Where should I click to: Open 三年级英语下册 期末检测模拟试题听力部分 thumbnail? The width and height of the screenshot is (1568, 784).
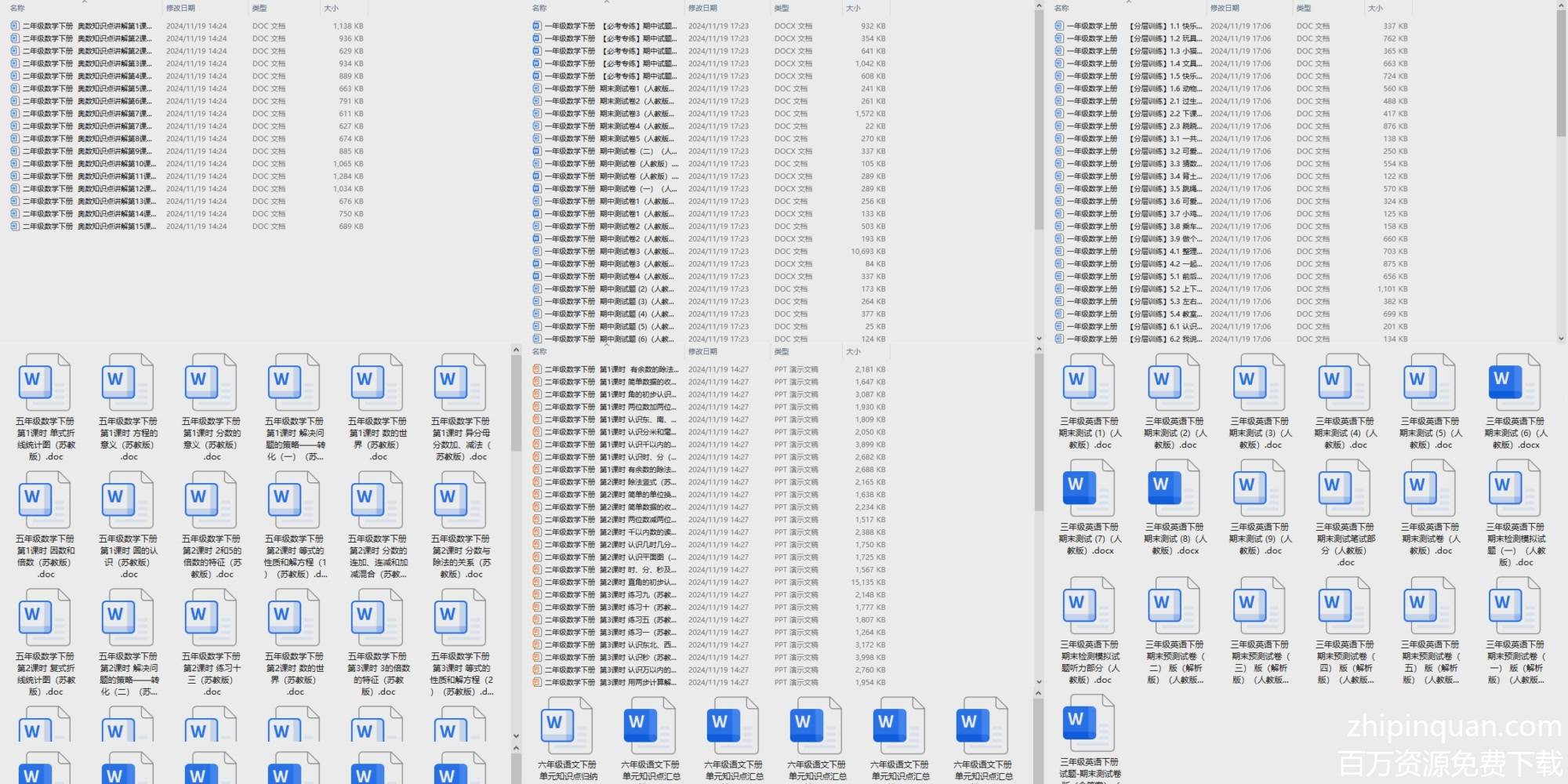tap(1089, 605)
